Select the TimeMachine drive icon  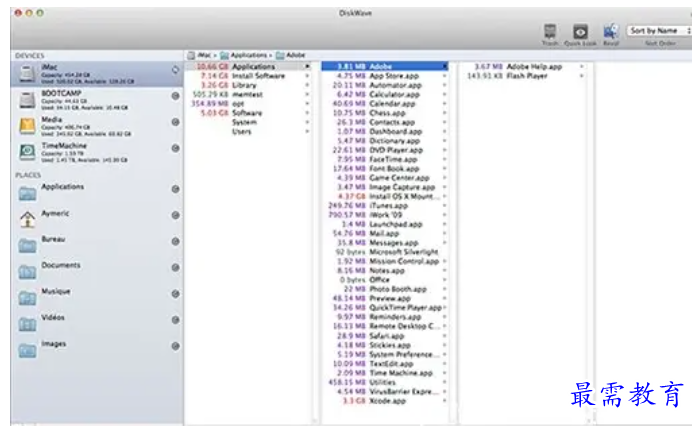point(27,152)
